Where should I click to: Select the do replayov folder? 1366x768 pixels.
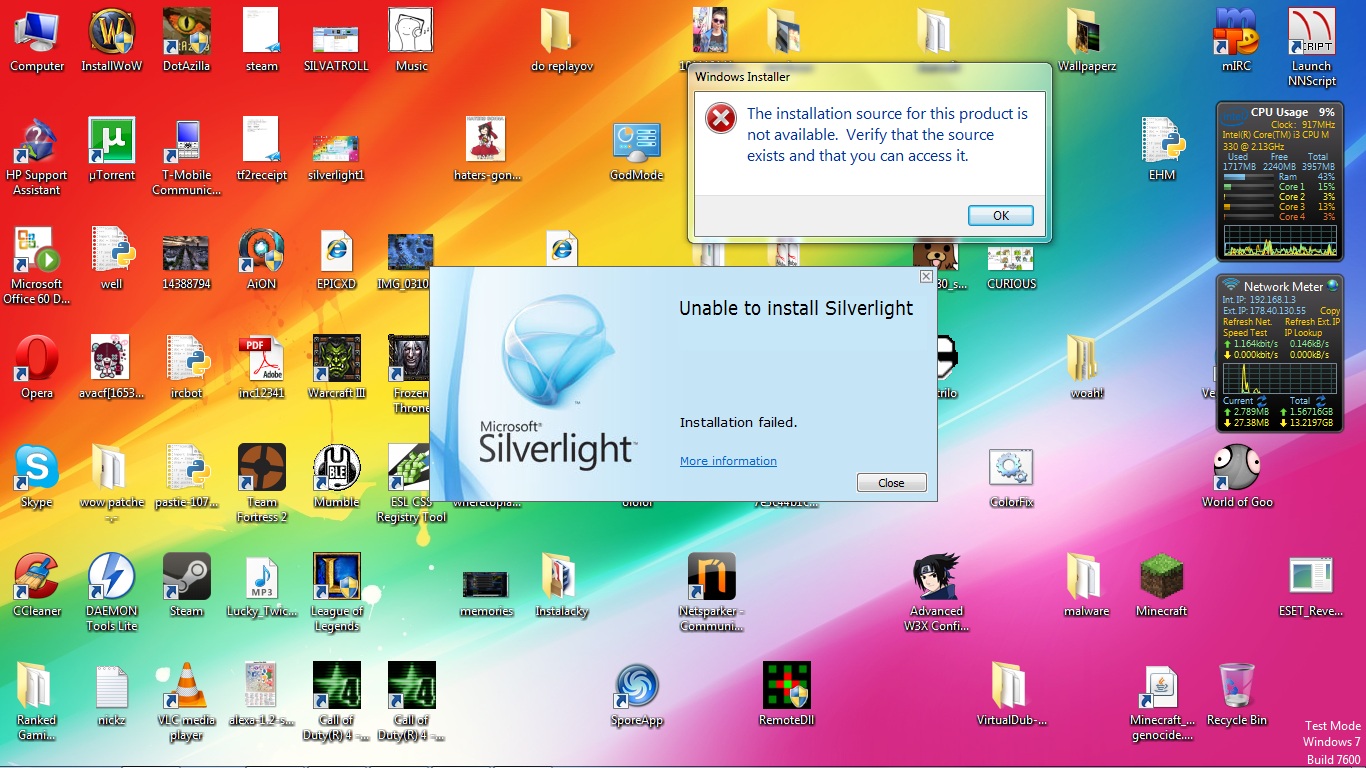[x=562, y=40]
